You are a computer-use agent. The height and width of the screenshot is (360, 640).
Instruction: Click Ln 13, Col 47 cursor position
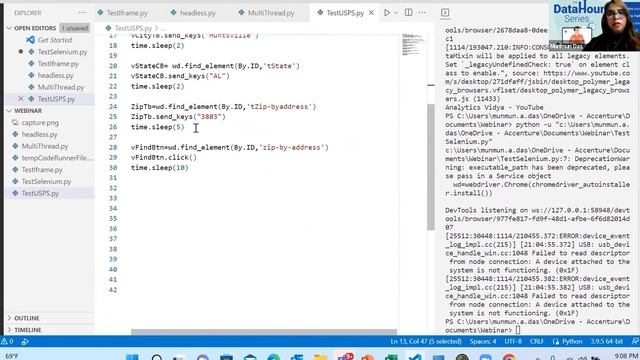pyautogui.click(x=426, y=341)
